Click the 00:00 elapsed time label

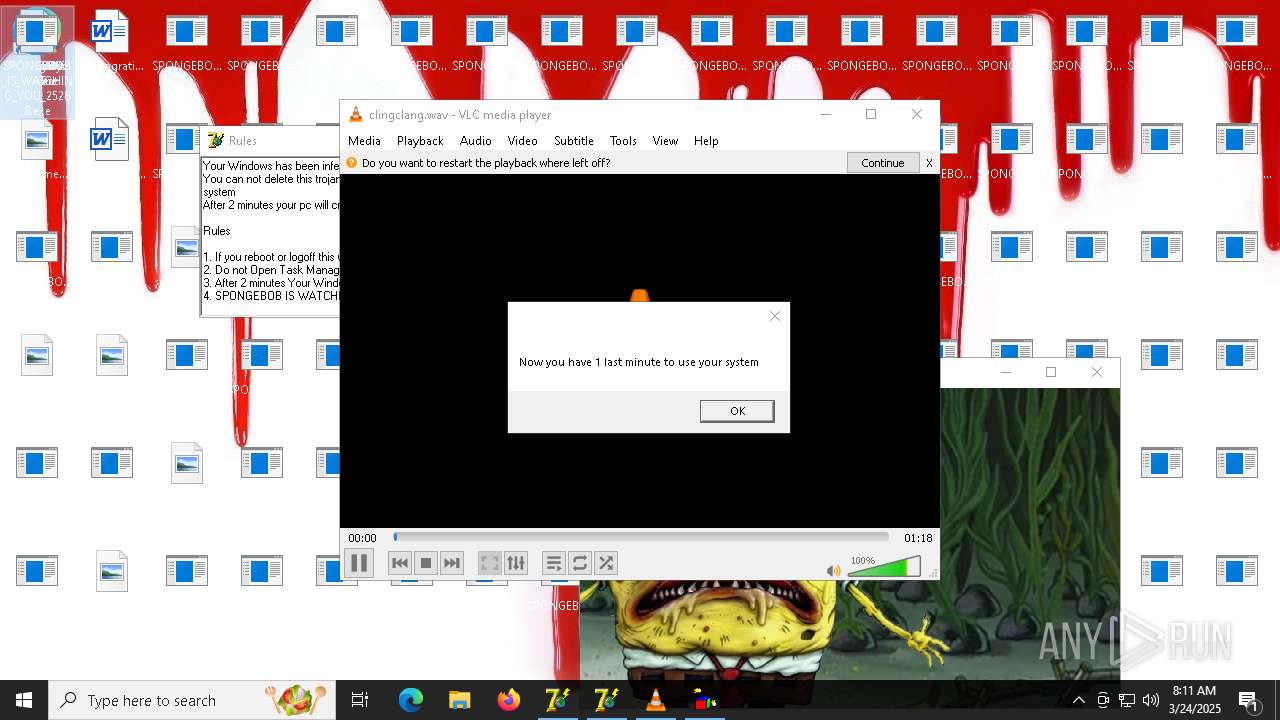tap(363, 538)
